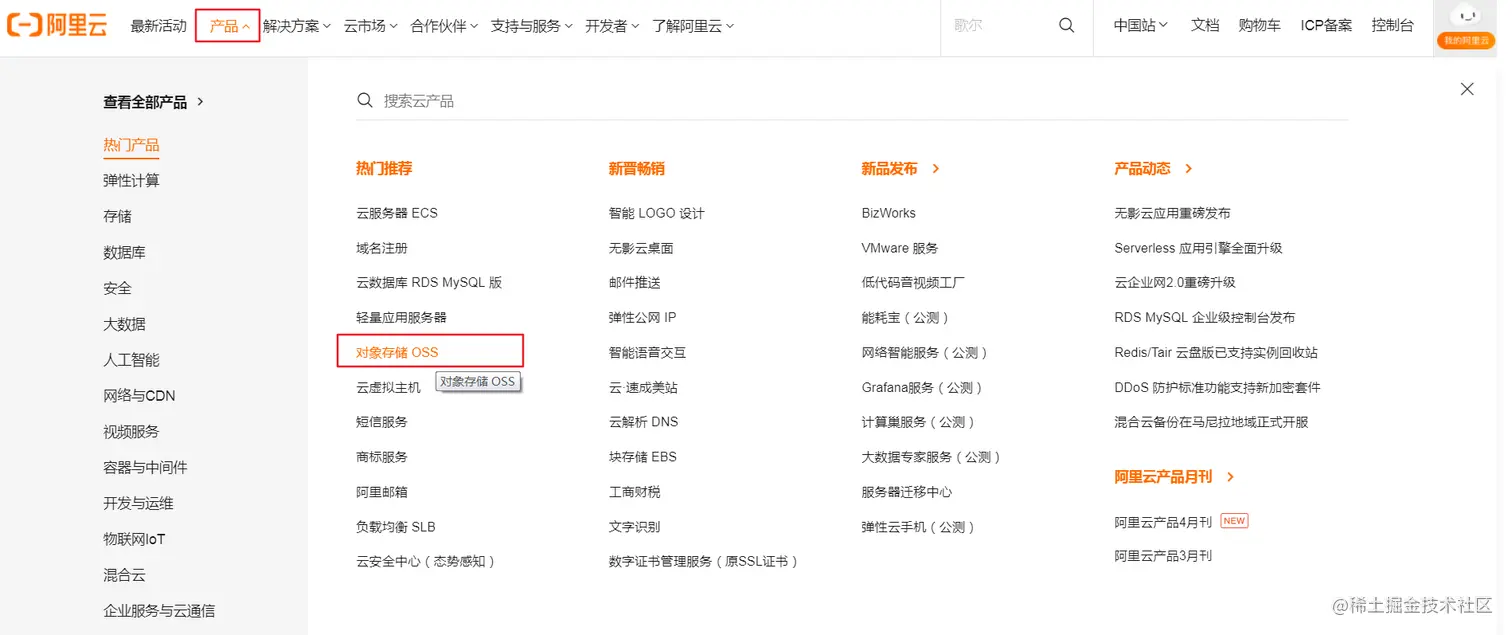Expand 支持与服务 dropdown
Image resolution: width=1512 pixels, height=635 pixels.
532,26
